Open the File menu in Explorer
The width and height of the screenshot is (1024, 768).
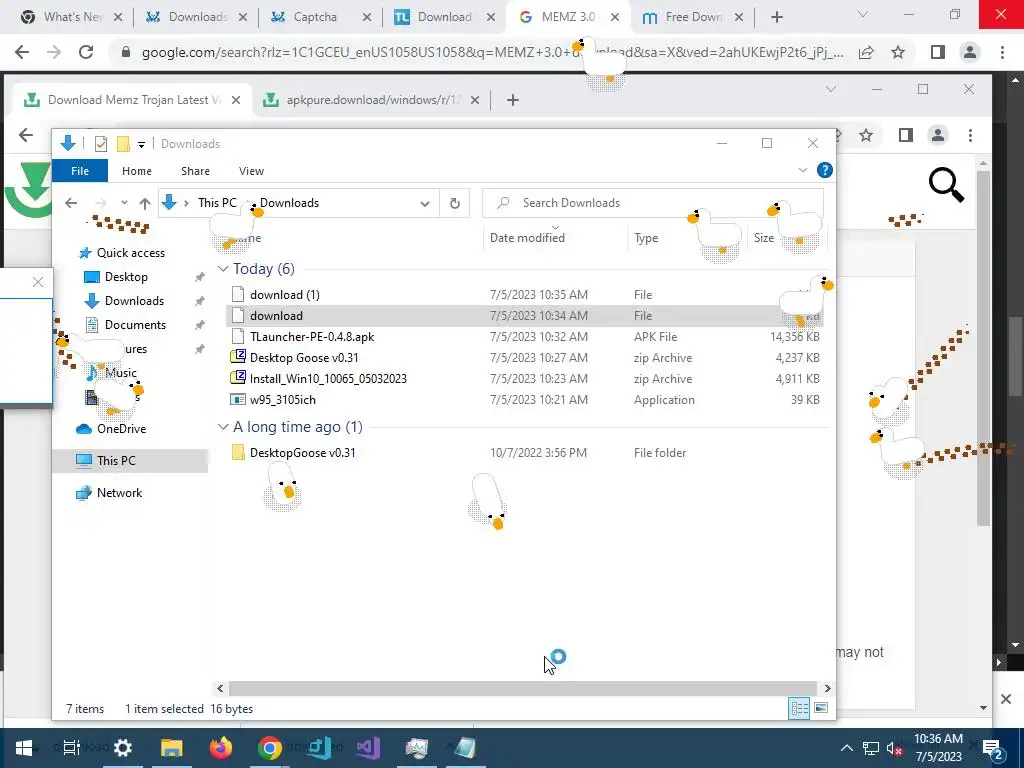point(80,171)
